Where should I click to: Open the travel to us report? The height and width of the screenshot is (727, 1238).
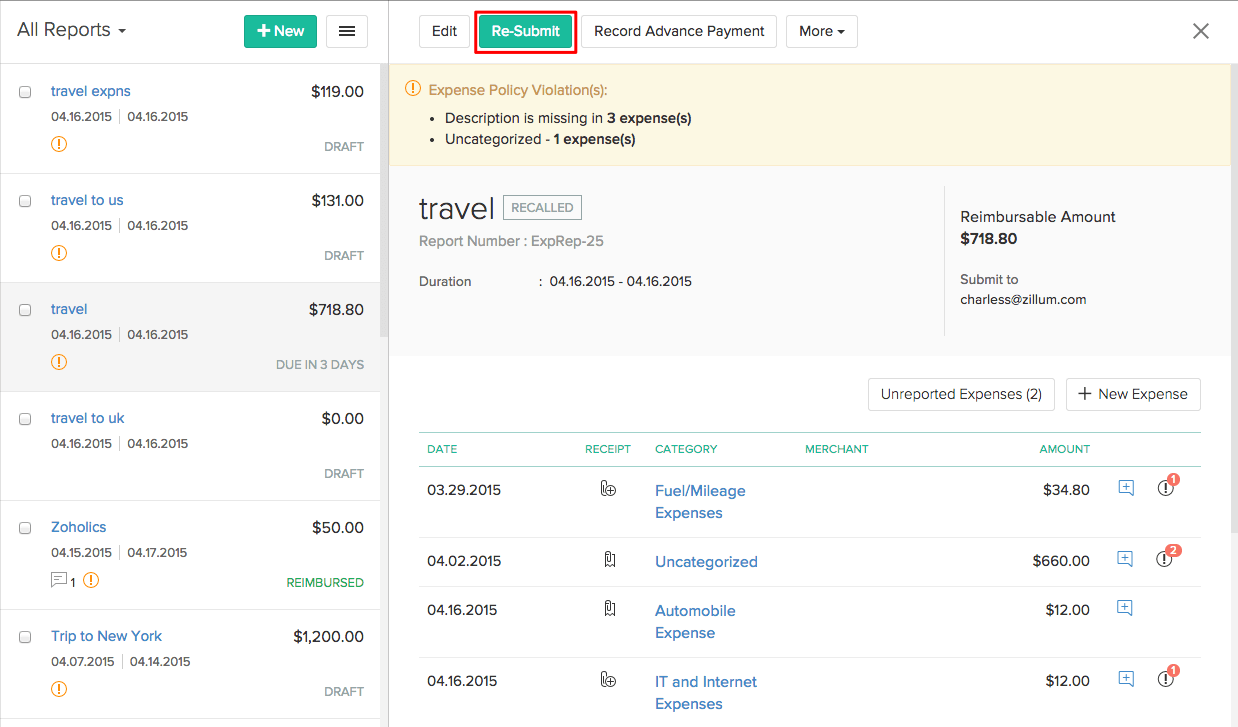tap(87, 200)
